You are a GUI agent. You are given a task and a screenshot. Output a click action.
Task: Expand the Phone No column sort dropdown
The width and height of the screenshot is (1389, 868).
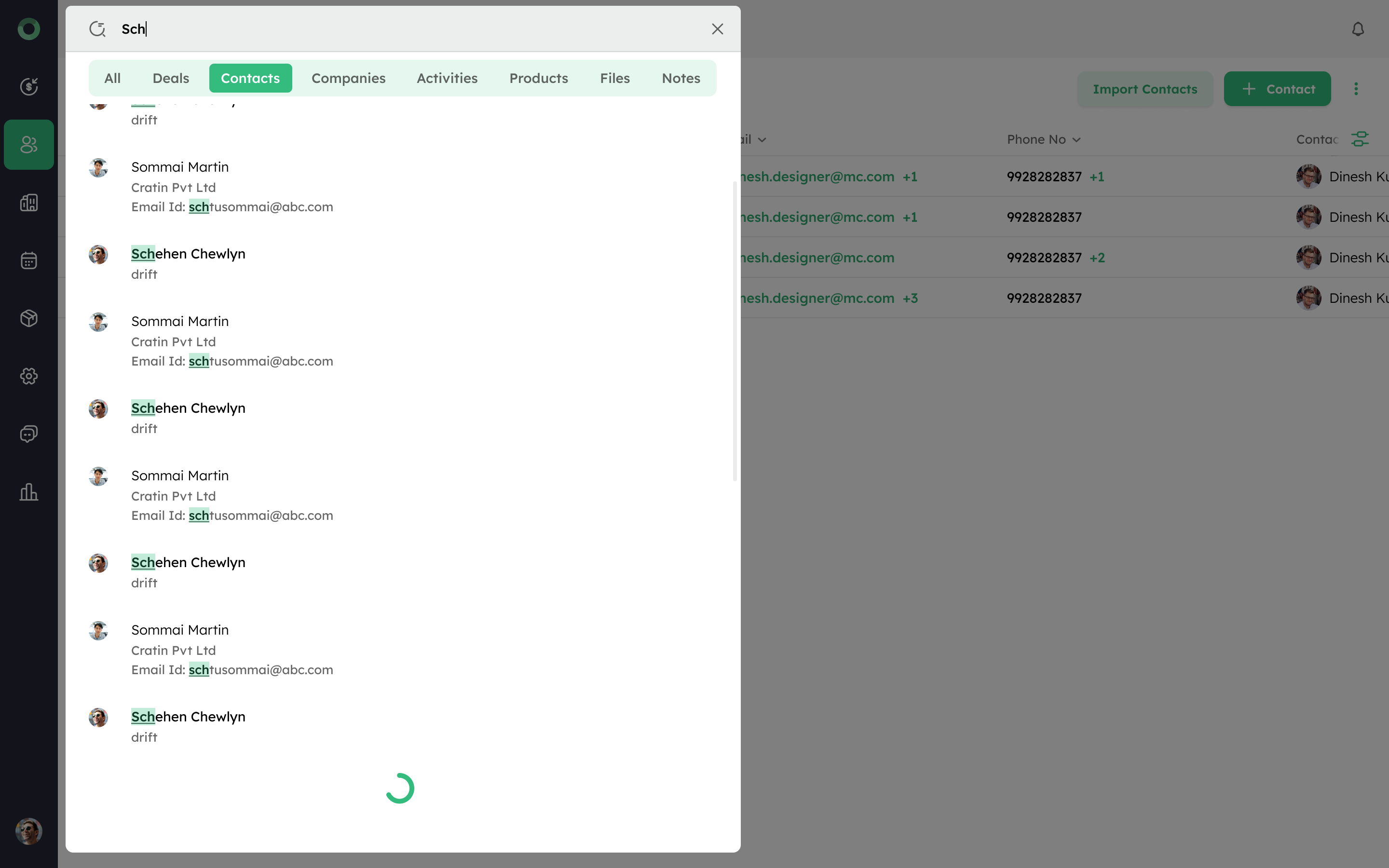coord(1076,139)
